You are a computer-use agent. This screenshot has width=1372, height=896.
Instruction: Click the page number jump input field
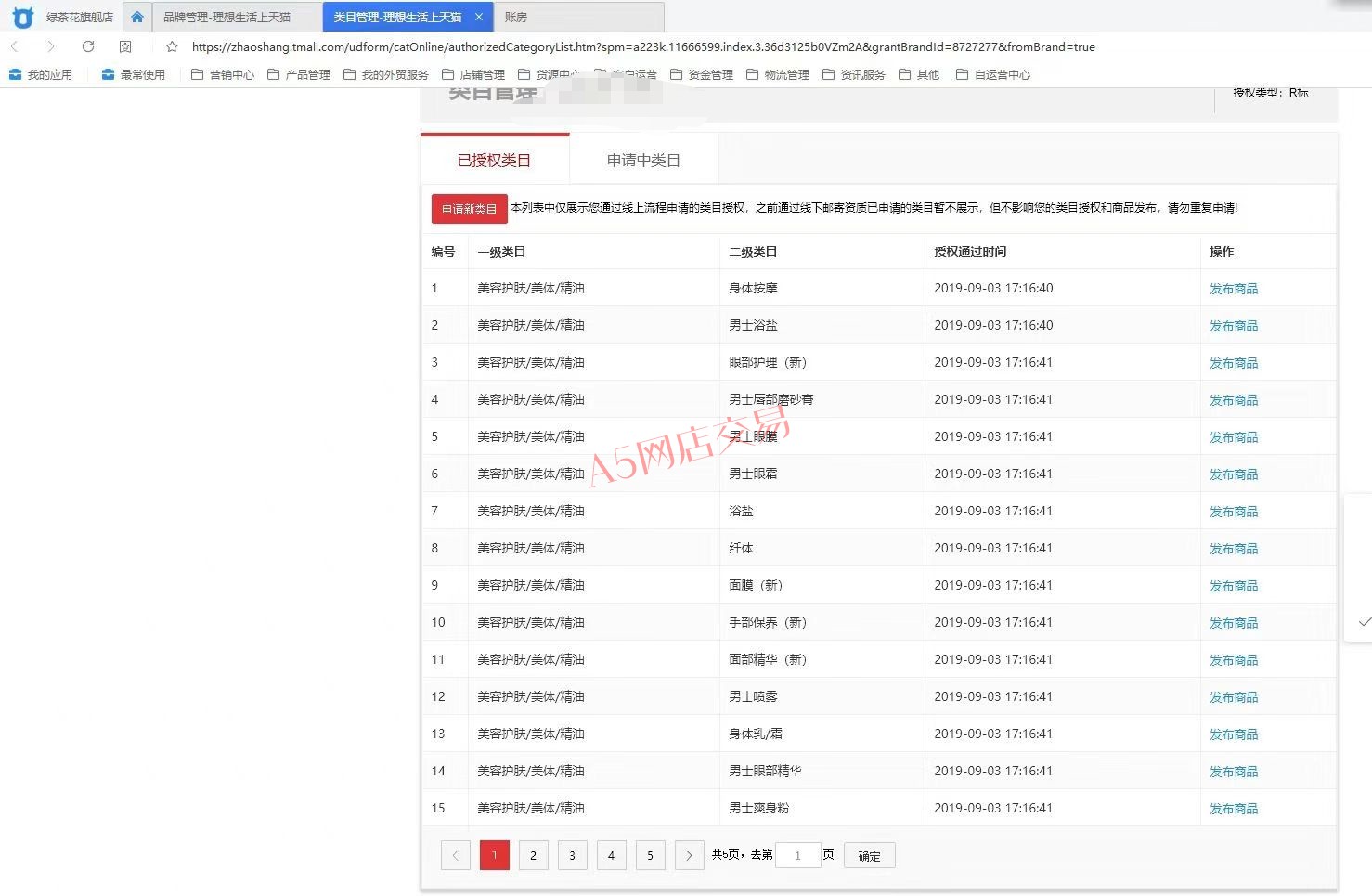click(797, 855)
